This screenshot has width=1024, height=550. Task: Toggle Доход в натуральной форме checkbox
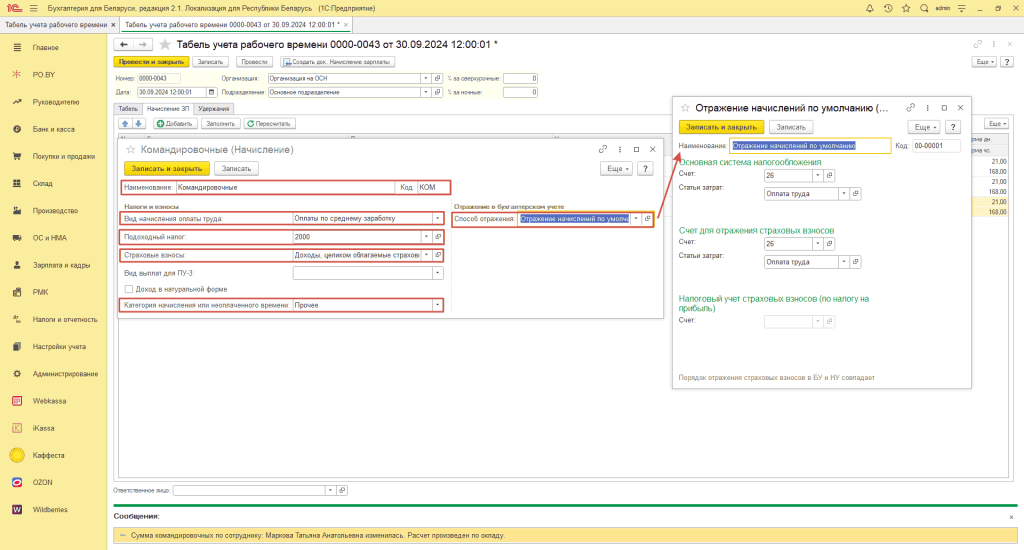point(129,289)
